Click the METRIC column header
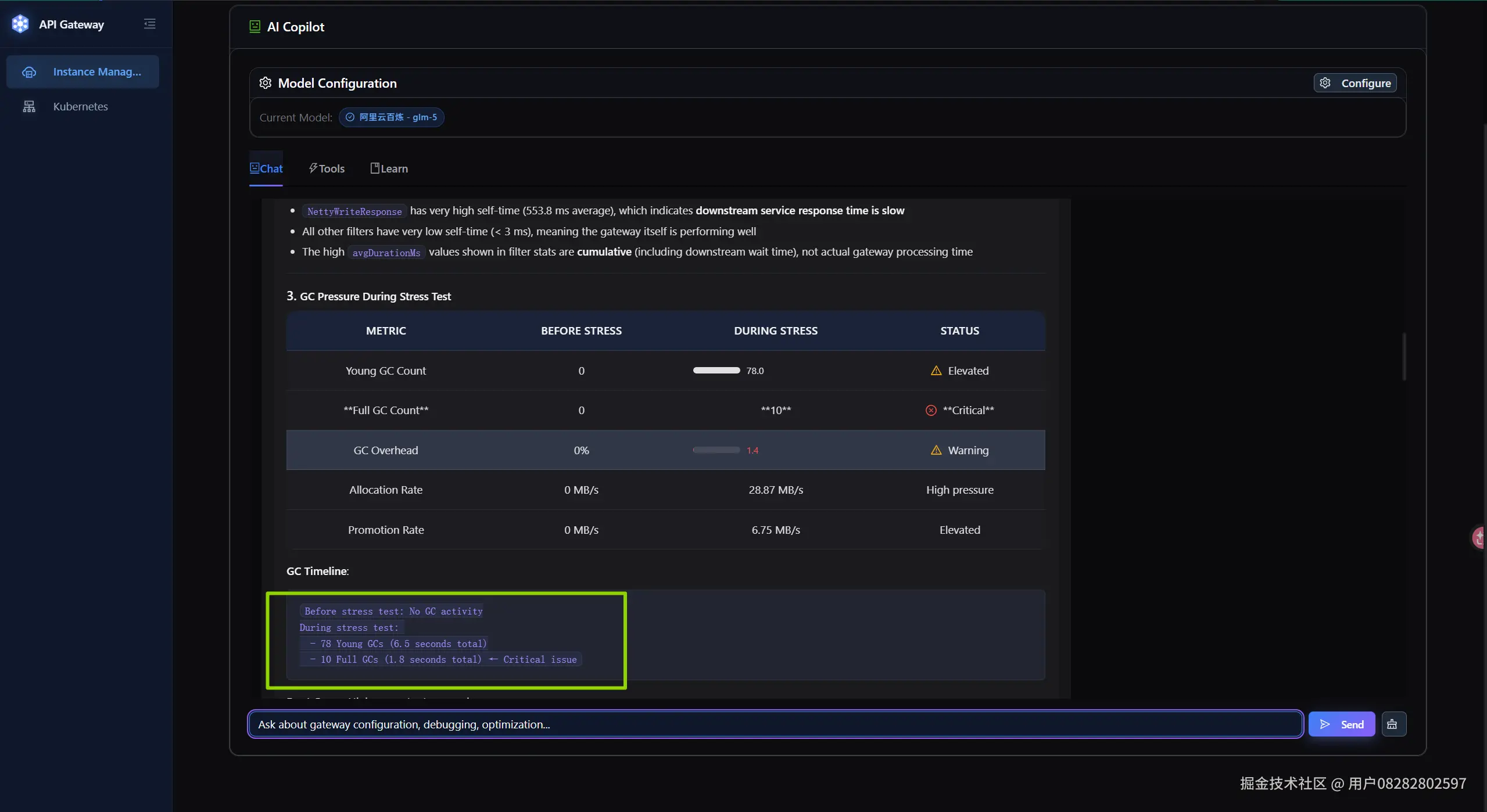Screen dimensions: 1487x812 tap(386, 330)
